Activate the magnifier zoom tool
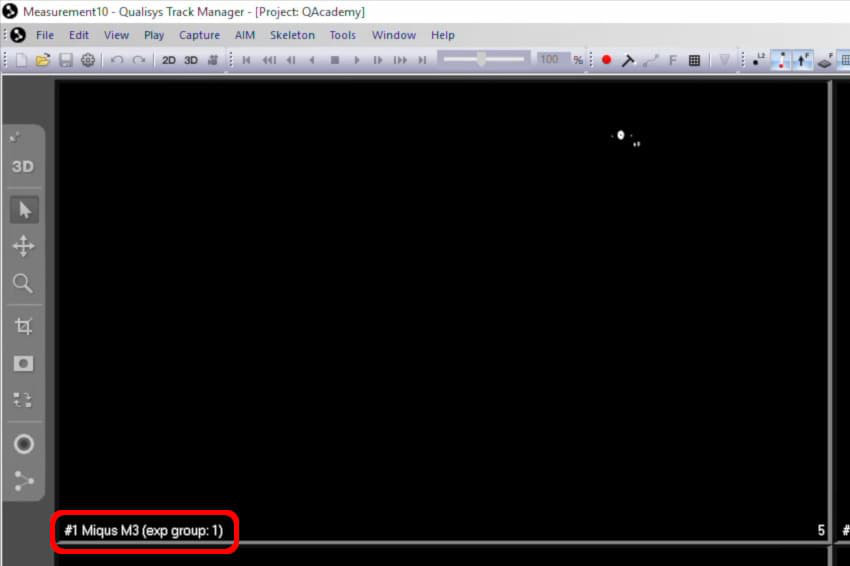This screenshot has height=566, width=850. point(23,284)
